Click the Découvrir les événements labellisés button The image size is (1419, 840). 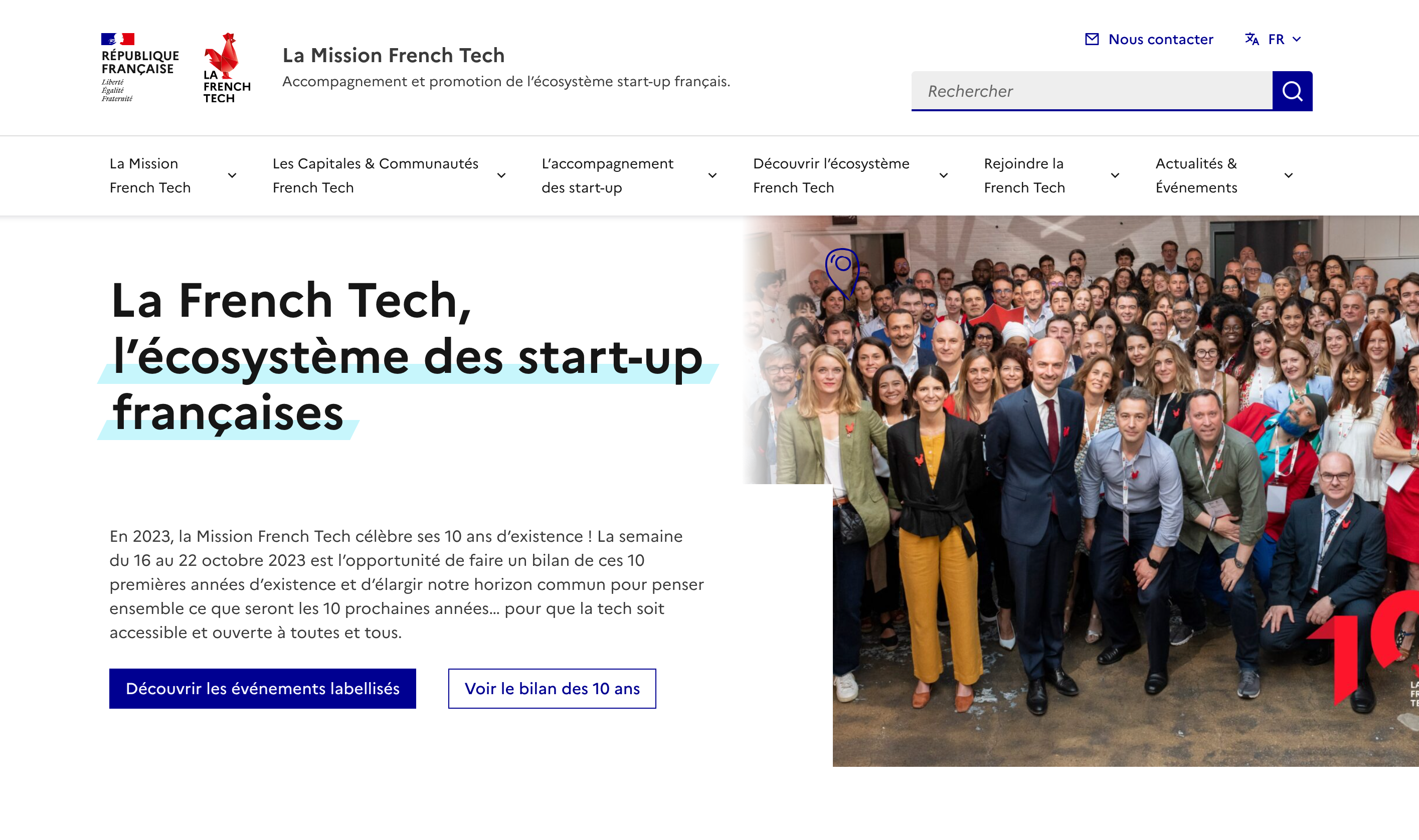262,688
